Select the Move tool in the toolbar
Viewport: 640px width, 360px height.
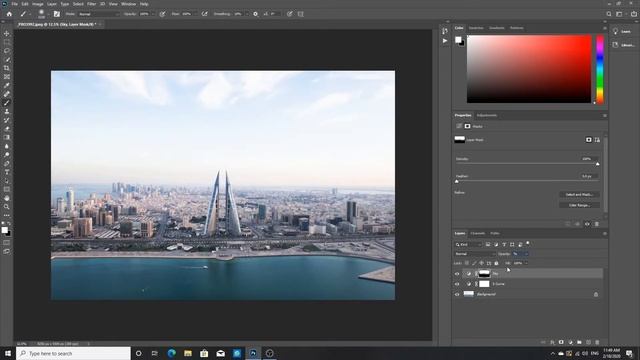coord(7,33)
